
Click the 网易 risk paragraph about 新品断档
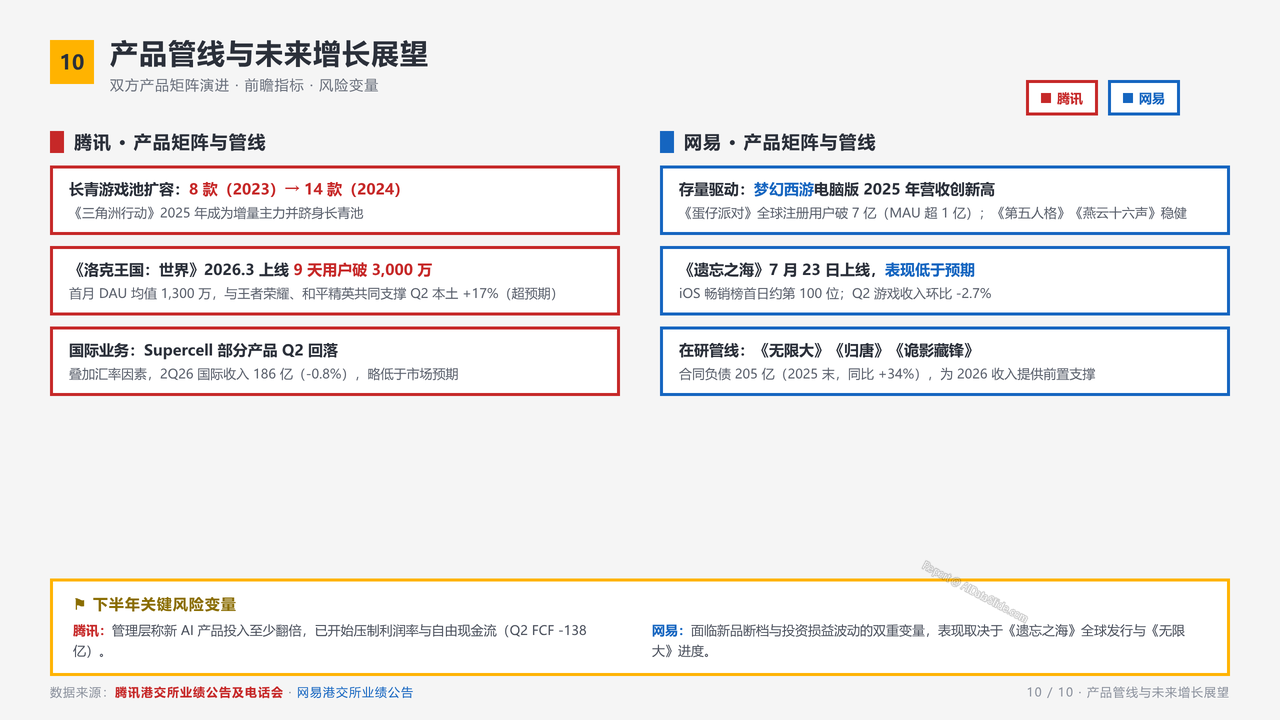tap(919, 641)
